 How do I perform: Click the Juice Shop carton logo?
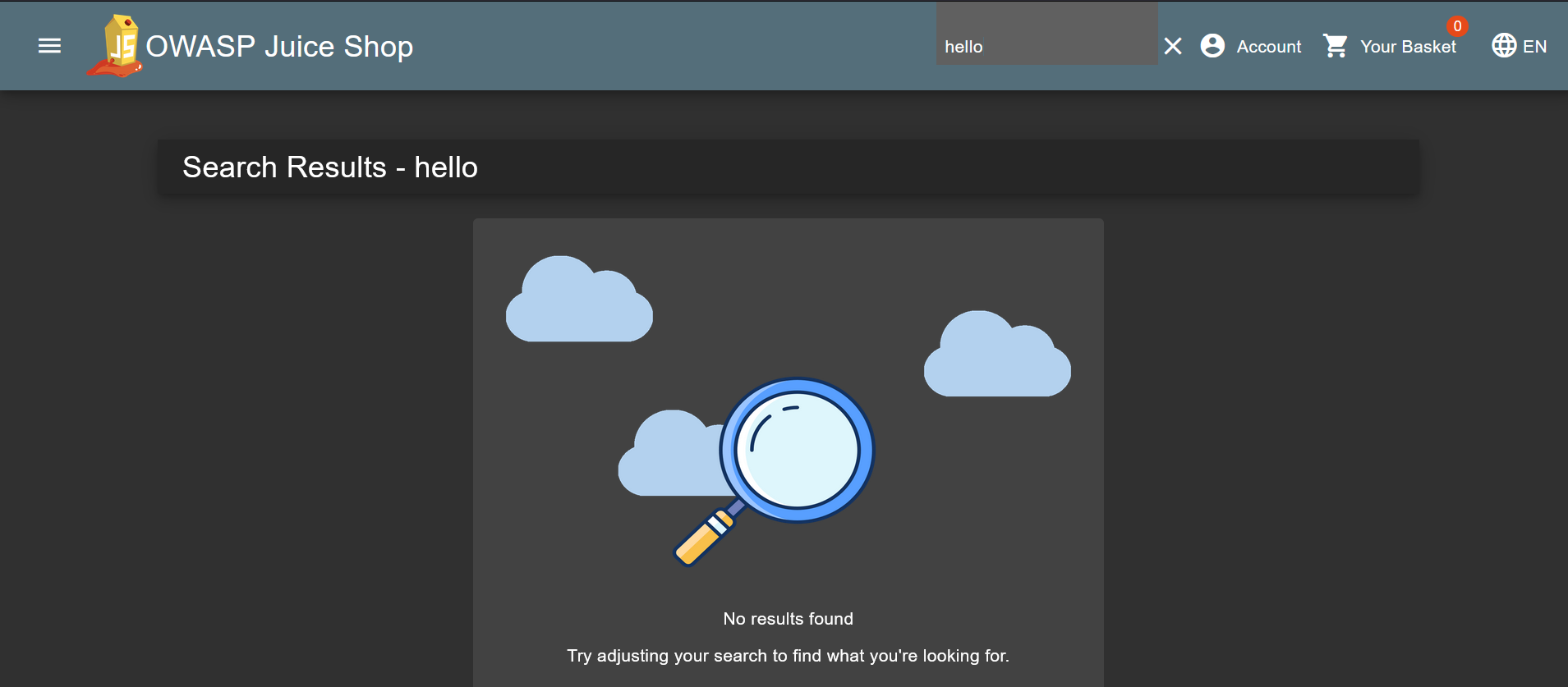[x=117, y=47]
